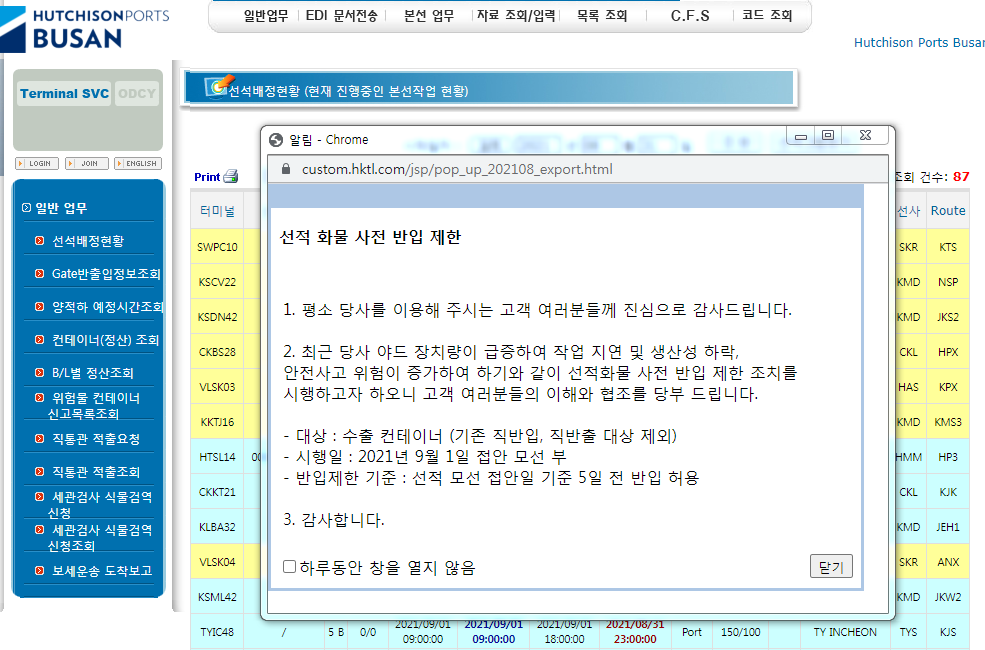Viewport: 985px width, 650px height.
Task: Click the icon beside 일반 업무 sidebar heading
Action: [x=26, y=207]
